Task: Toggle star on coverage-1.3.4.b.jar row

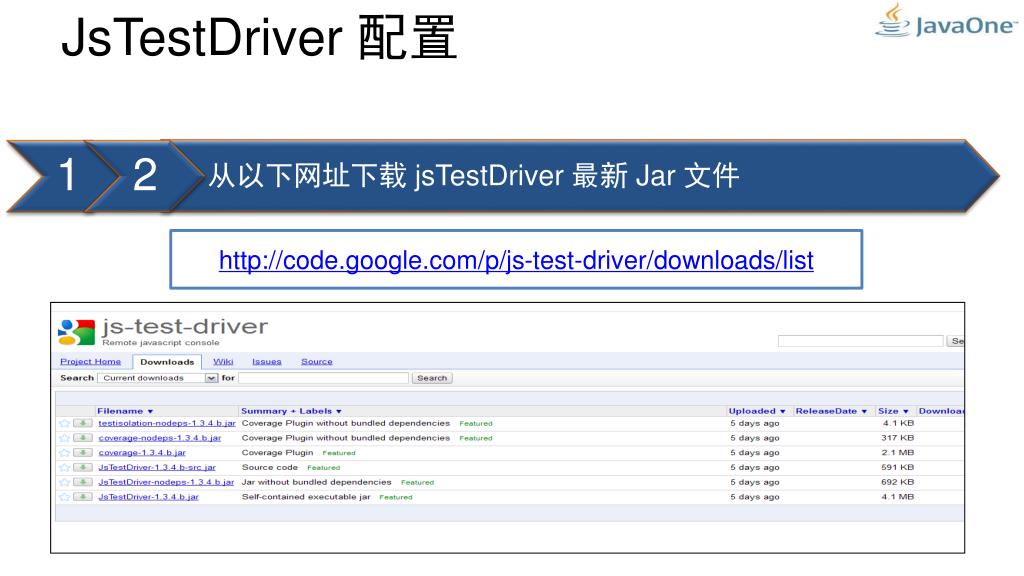Action: click(x=65, y=453)
